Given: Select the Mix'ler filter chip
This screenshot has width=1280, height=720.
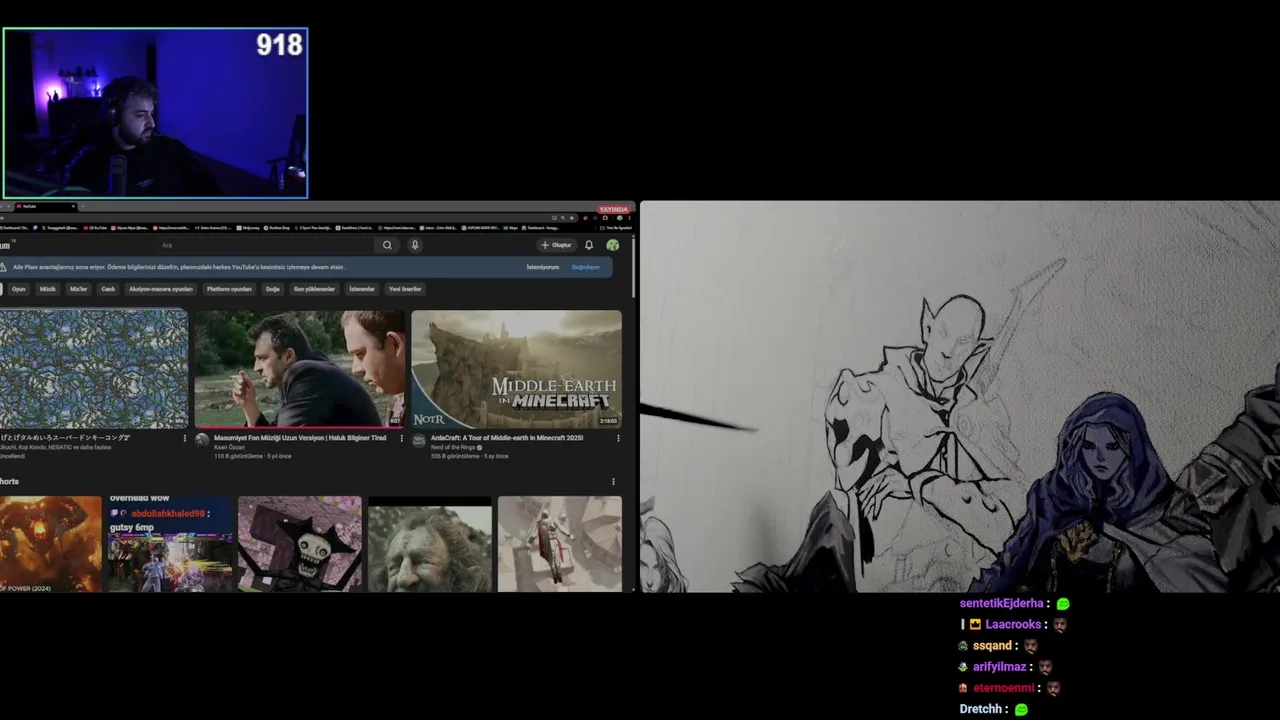Looking at the screenshot, I should tap(79, 289).
